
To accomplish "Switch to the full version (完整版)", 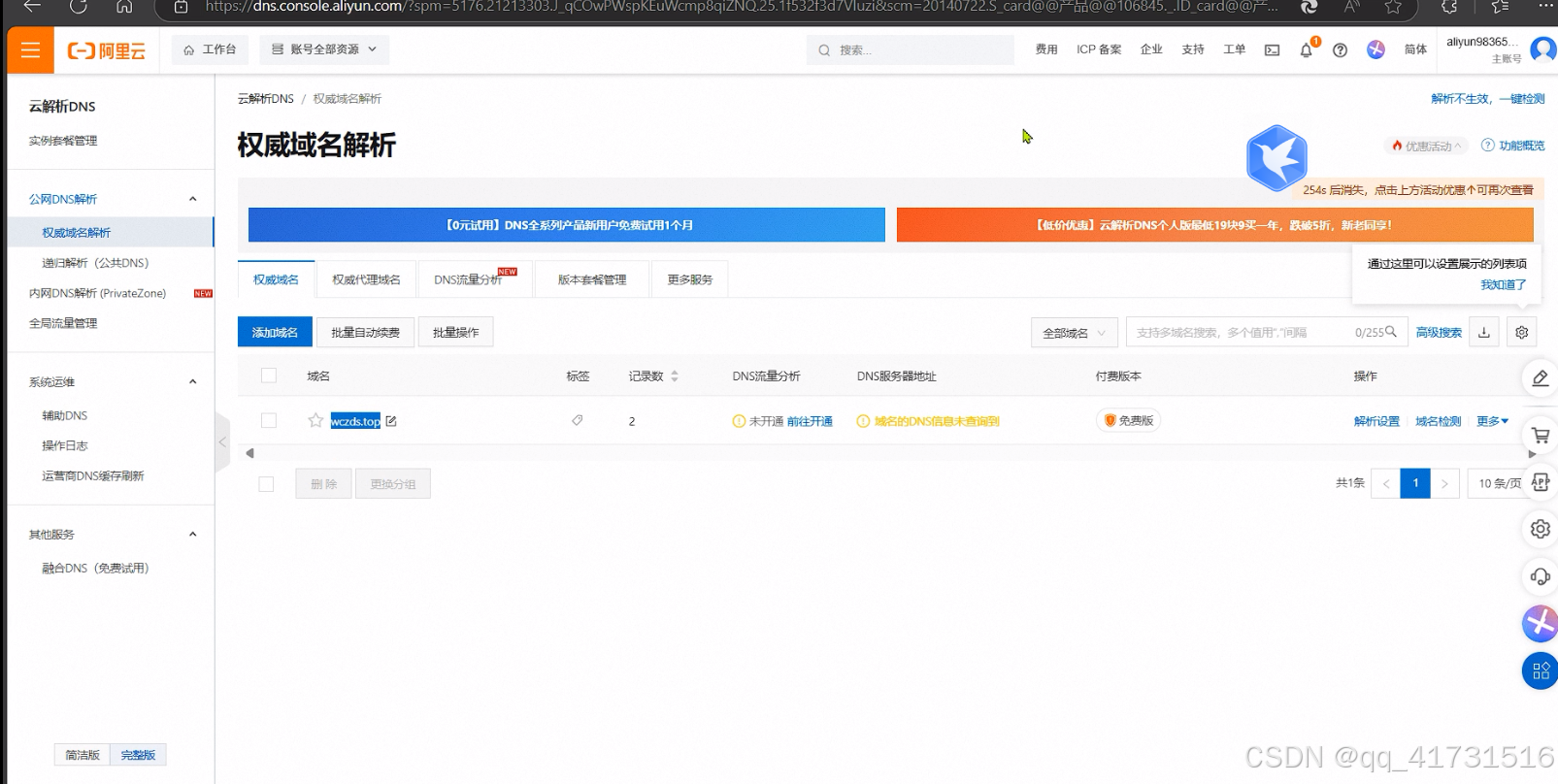I will [138, 755].
